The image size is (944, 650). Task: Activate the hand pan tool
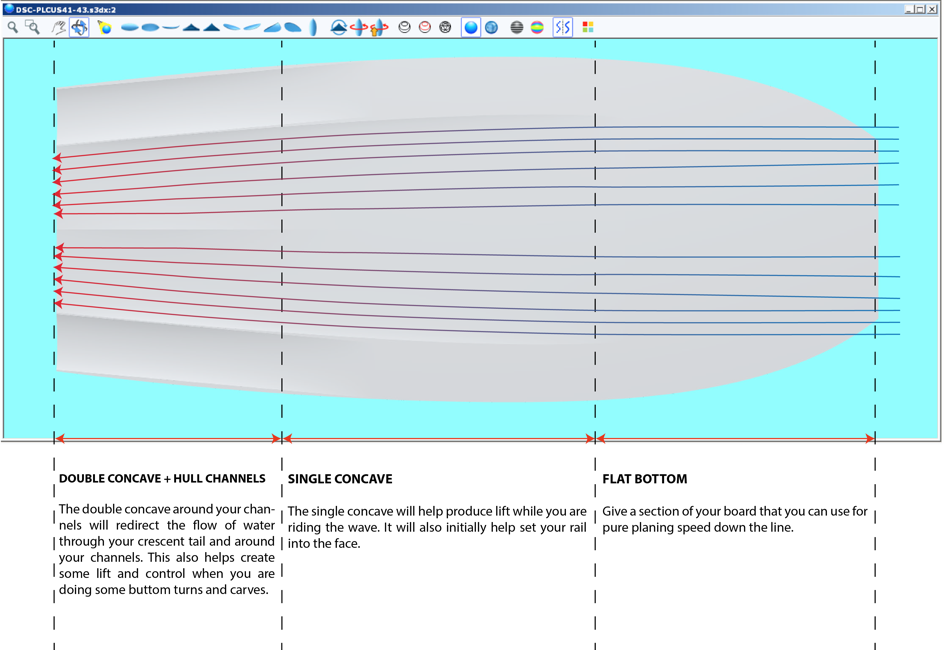click(59, 27)
